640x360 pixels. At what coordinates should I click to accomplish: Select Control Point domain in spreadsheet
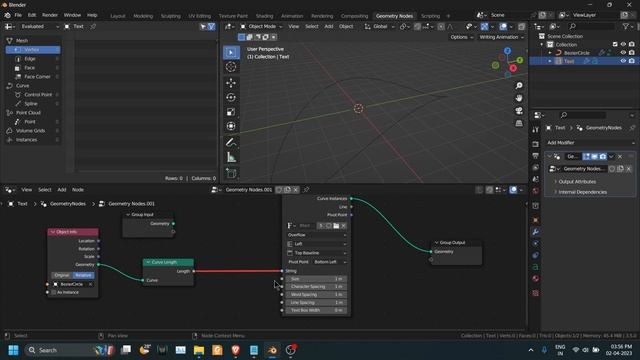click(37, 95)
